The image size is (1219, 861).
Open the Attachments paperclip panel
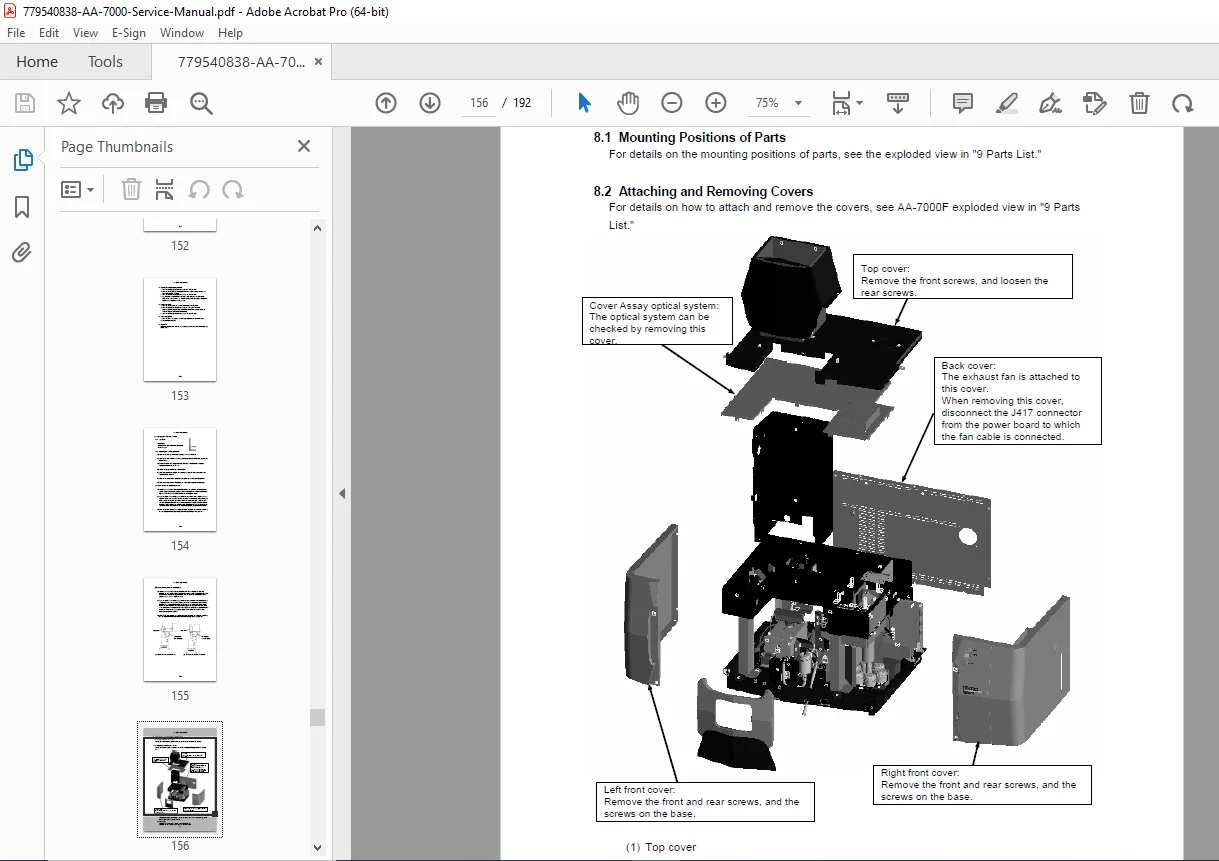coord(22,252)
